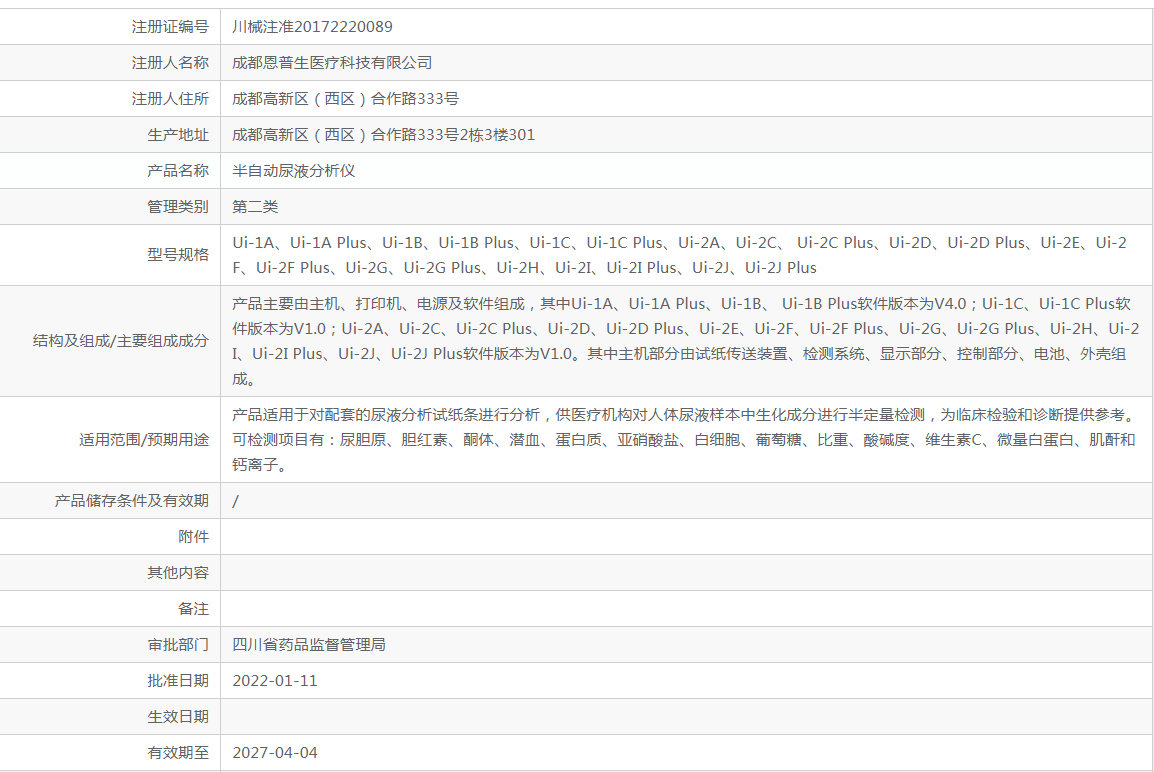Click the model list starting Ui-1A
Screen dimensions: 1154x772
click(679, 255)
